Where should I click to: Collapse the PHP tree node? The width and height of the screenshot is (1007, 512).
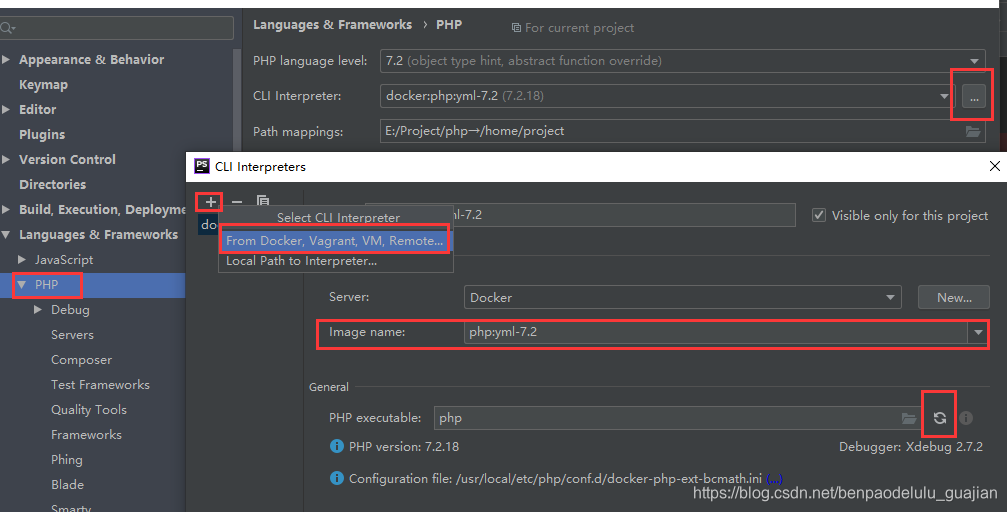click(22, 285)
